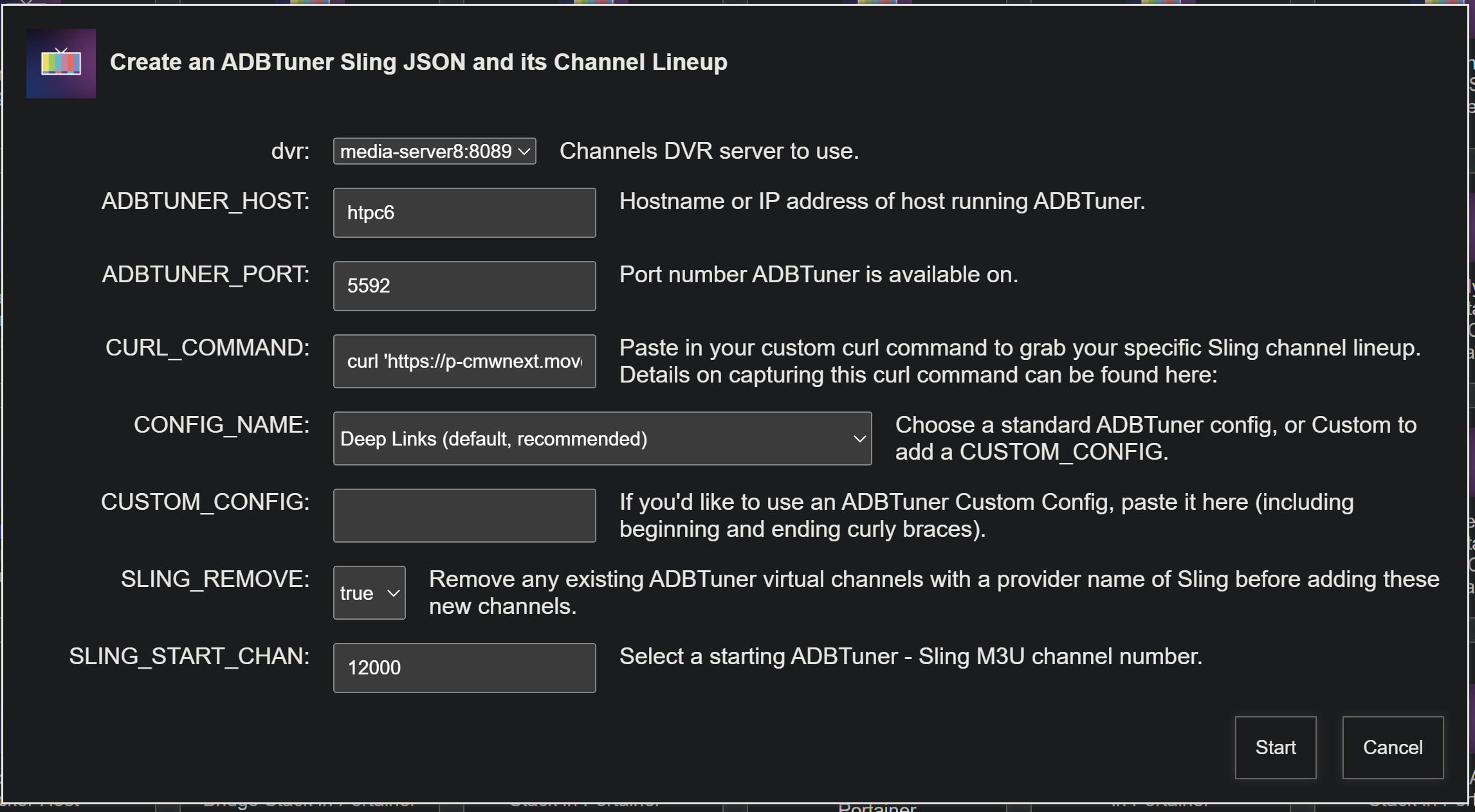Open the SLING_REMOVE true dropdown
Image resolution: width=1475 pixels, height=812 pixels.
pyautogui.click(x=369, y=593)
